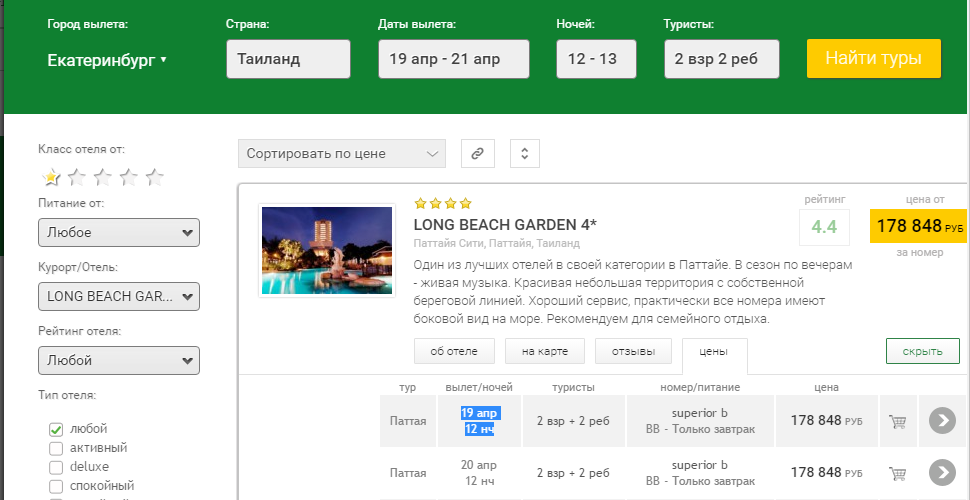Open 19 апр tour details arrow
Image resolution: width=970 pixels, height=500 pixels.
coord(942,421)
